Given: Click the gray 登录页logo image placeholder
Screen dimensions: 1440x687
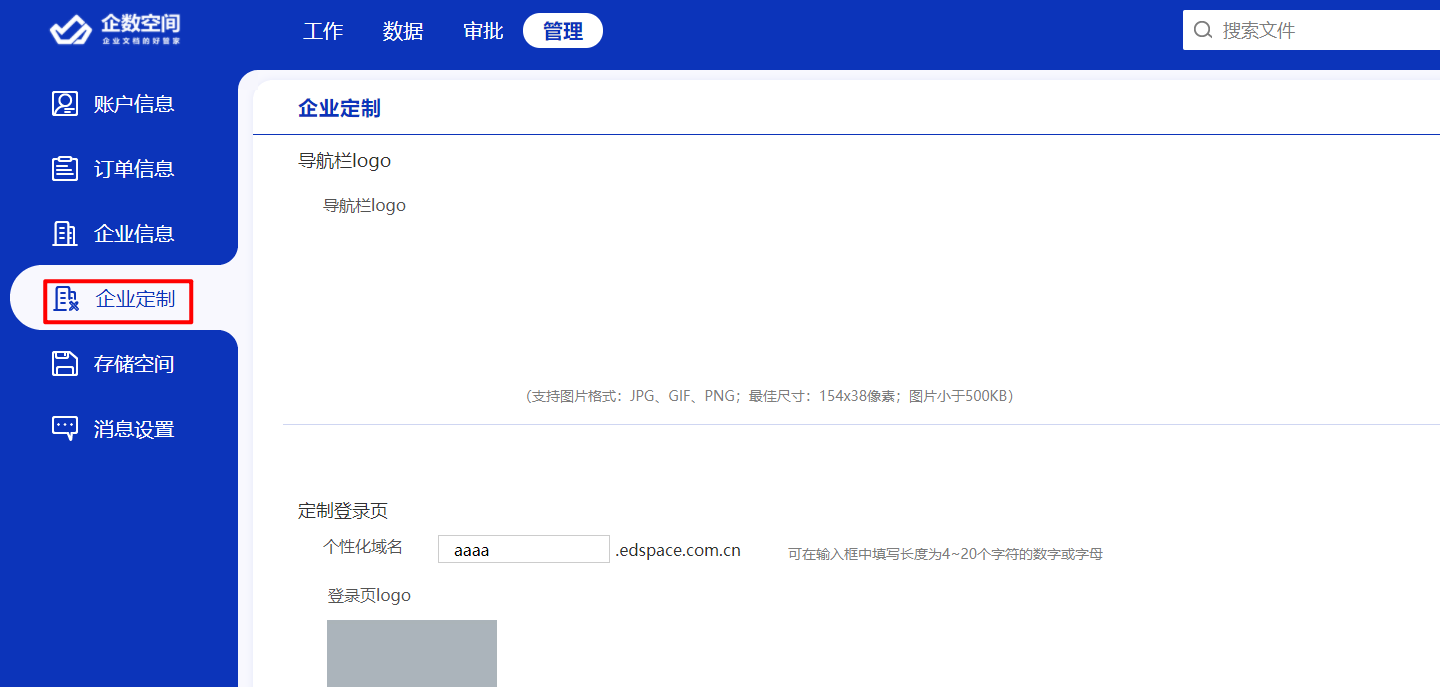Looking at the screenshot, I should [412, 653].
